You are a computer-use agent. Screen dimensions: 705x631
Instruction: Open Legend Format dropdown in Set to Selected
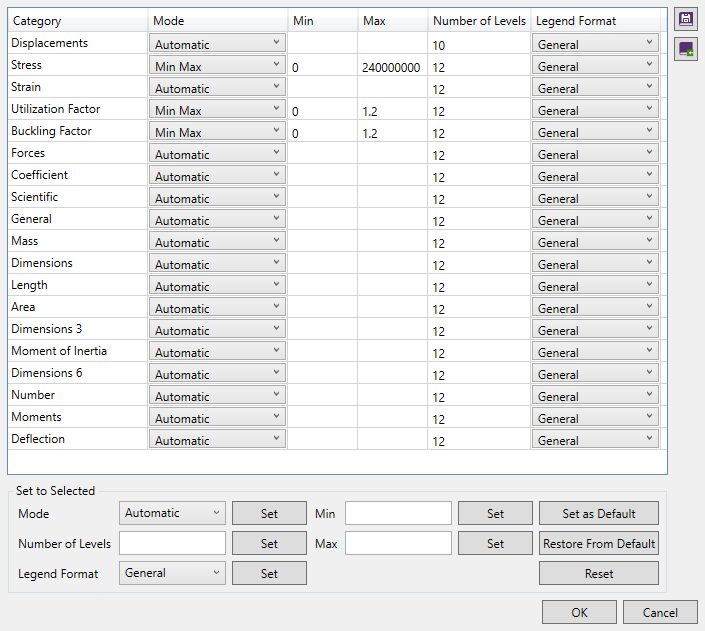172,573
